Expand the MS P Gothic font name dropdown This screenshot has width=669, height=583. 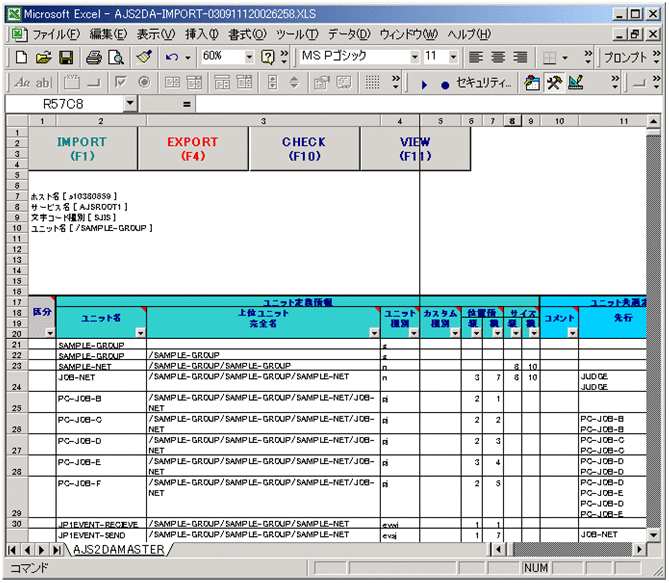coord(412,58)
